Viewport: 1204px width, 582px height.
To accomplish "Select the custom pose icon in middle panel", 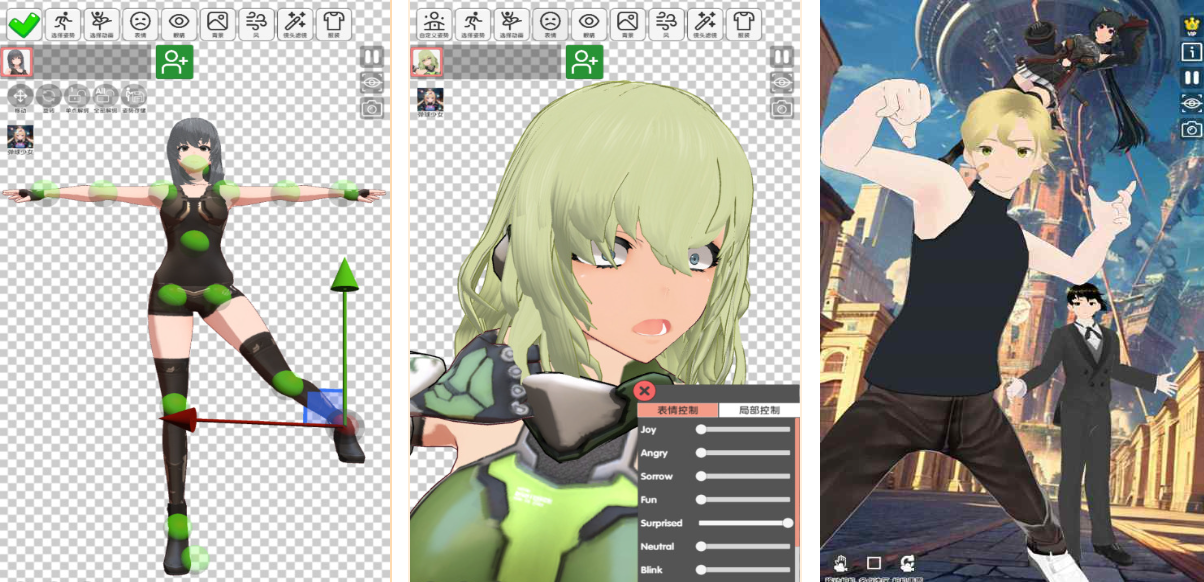I will point(433,23).
